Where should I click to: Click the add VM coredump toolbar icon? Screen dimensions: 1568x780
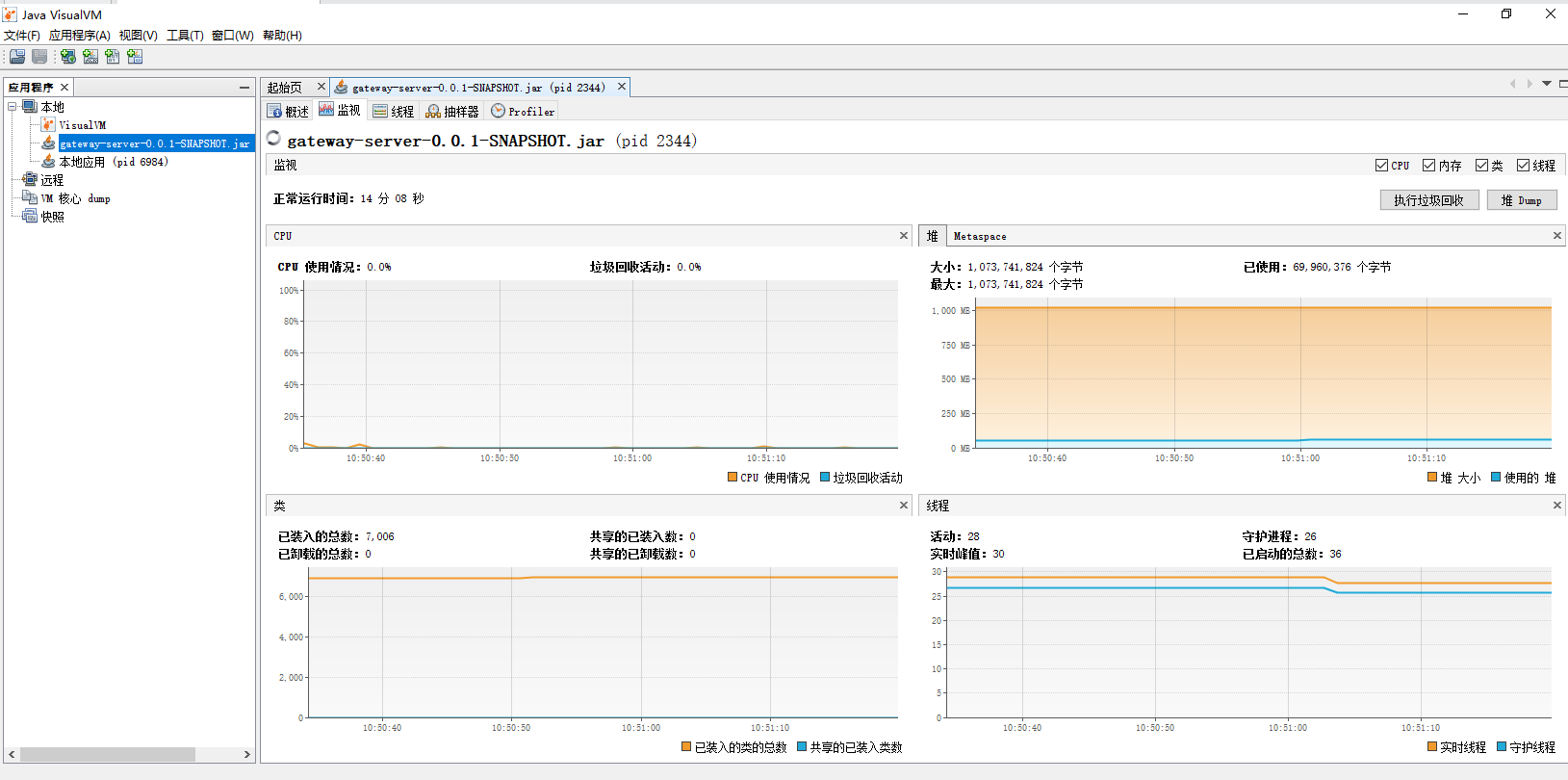113,57
